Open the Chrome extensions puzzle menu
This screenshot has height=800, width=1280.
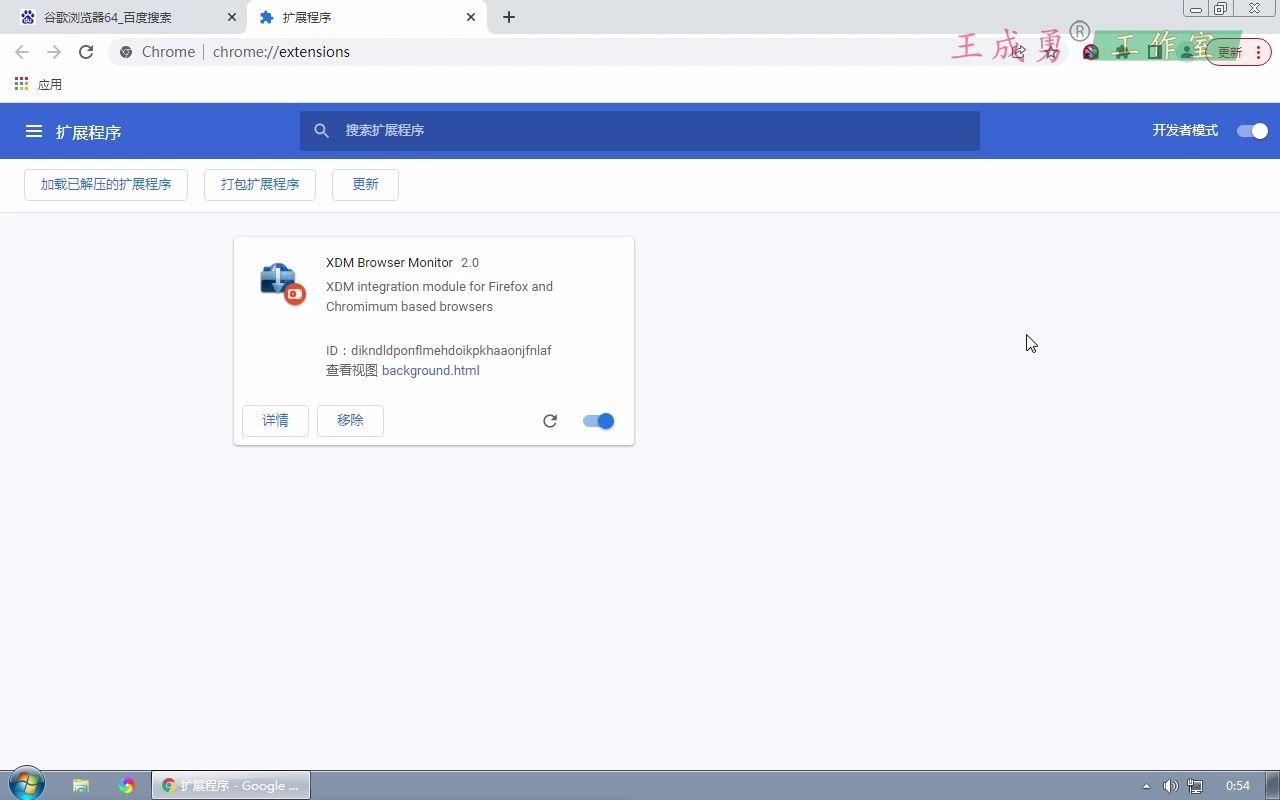[1124, 52]
